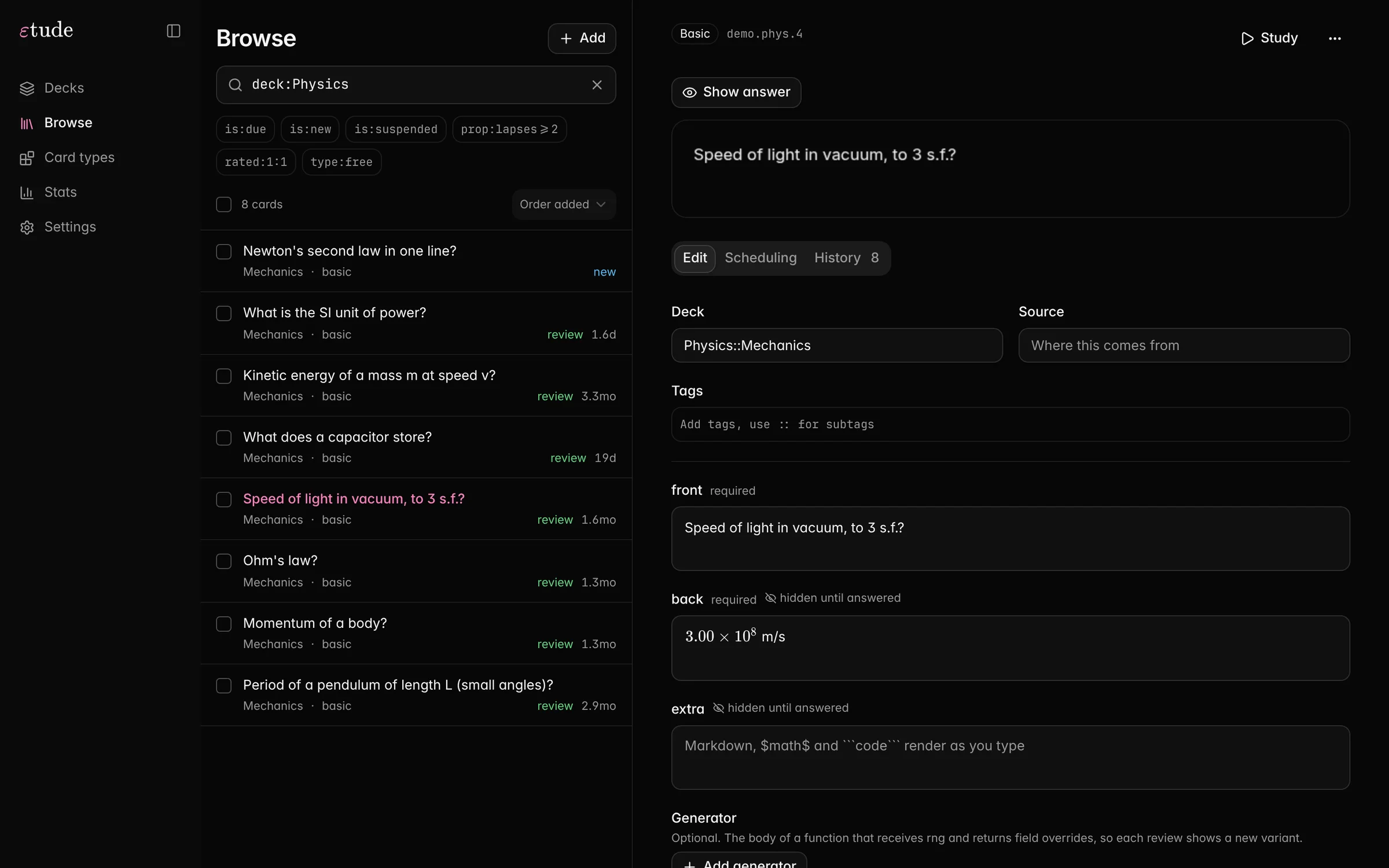This screenshot has width=1389, height=868.
Task: Click the Basic card type badge
Action: pyautogui.click(x=694, y=34)
